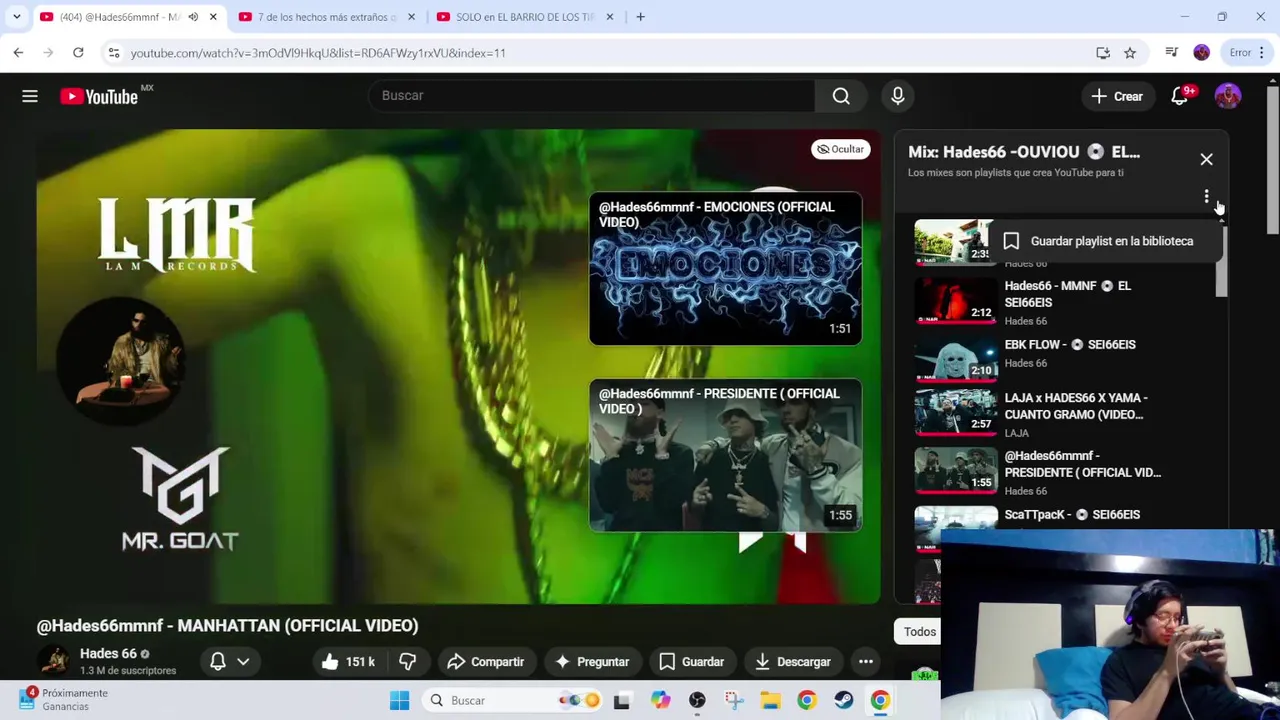Go back with the browser back arrow
Viewport: 1280px width, 720px height.
pyautogui.click(x=18, y=53)
